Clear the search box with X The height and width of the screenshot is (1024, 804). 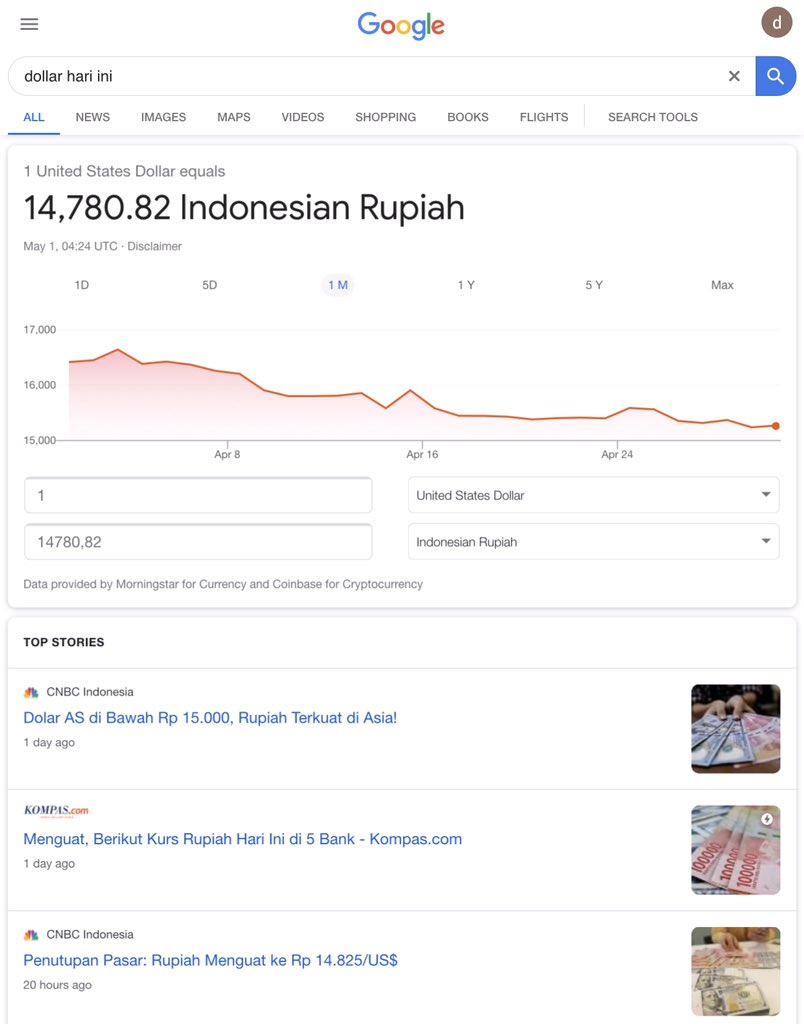click(x=734, y=76)
